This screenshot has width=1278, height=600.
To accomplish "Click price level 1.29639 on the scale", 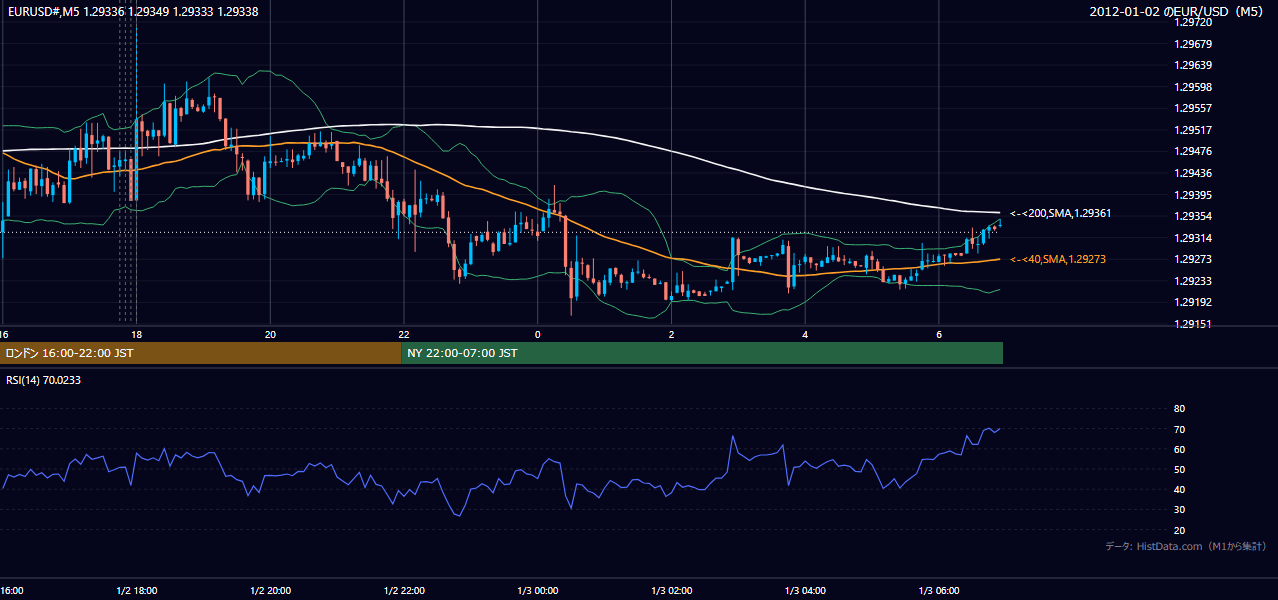I will point(1193,65).
